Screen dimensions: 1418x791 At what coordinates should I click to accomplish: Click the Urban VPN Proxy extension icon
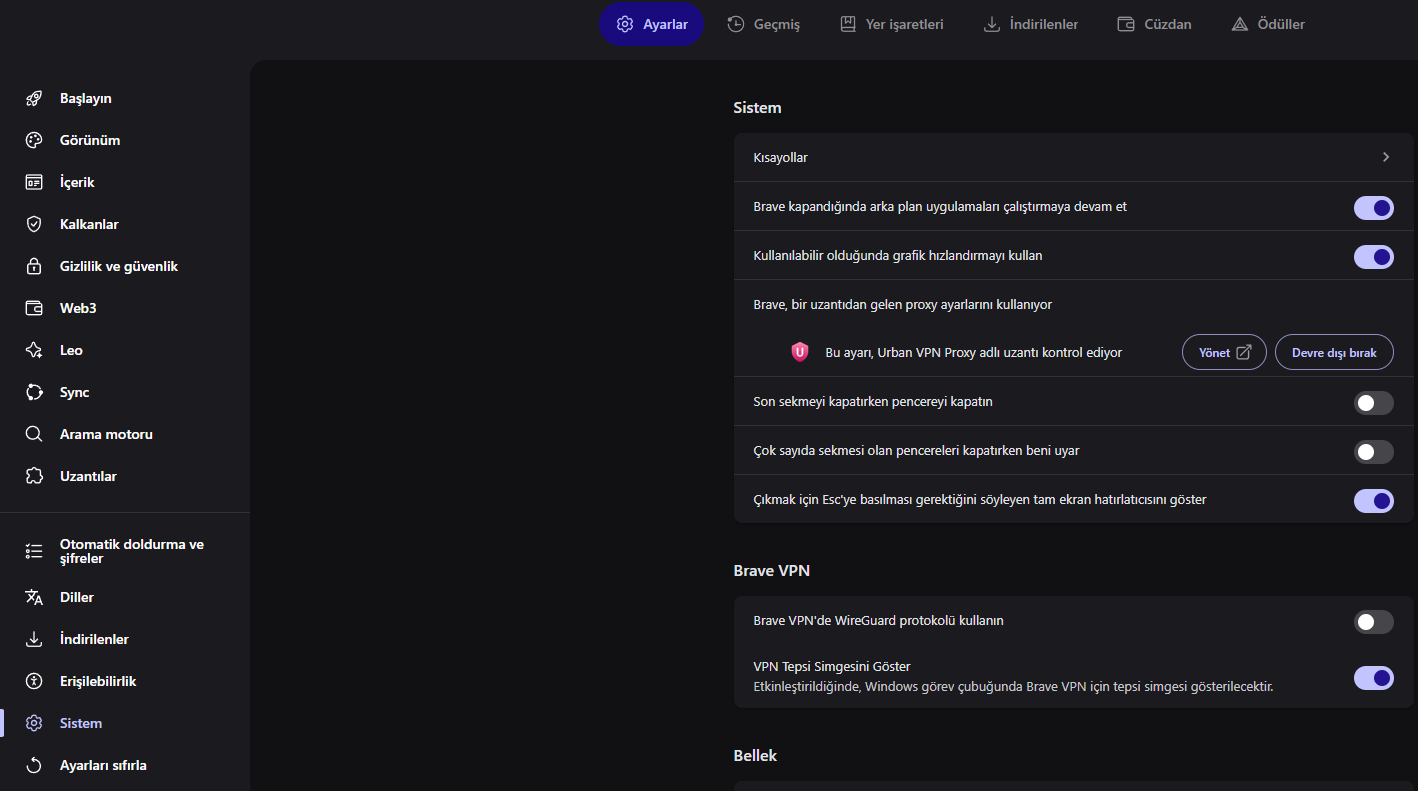799,352
